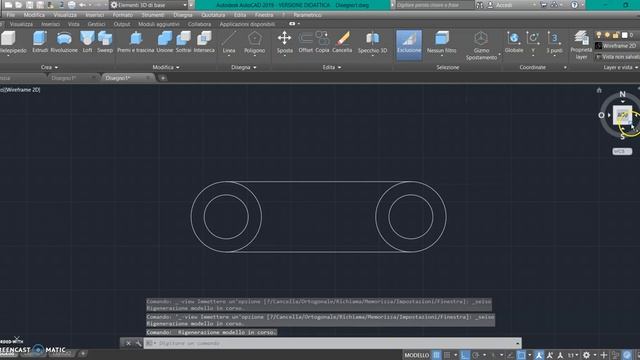Toggle snap mode in status bar

click(447, 355)
